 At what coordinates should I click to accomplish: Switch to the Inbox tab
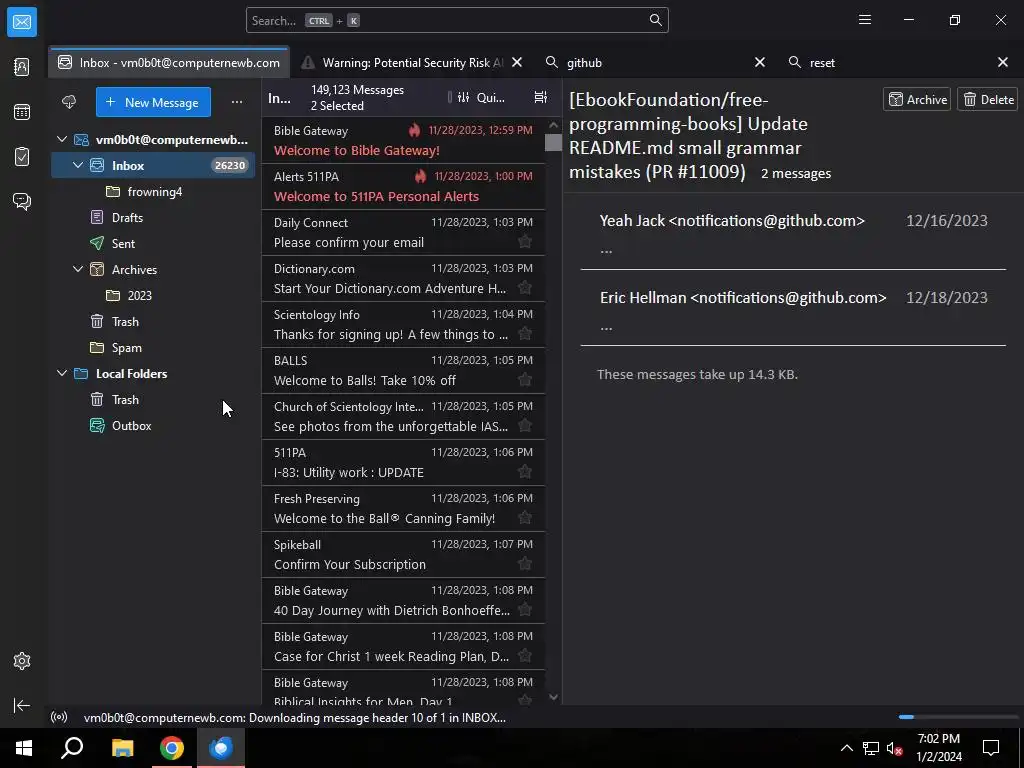tap(168, 63)
